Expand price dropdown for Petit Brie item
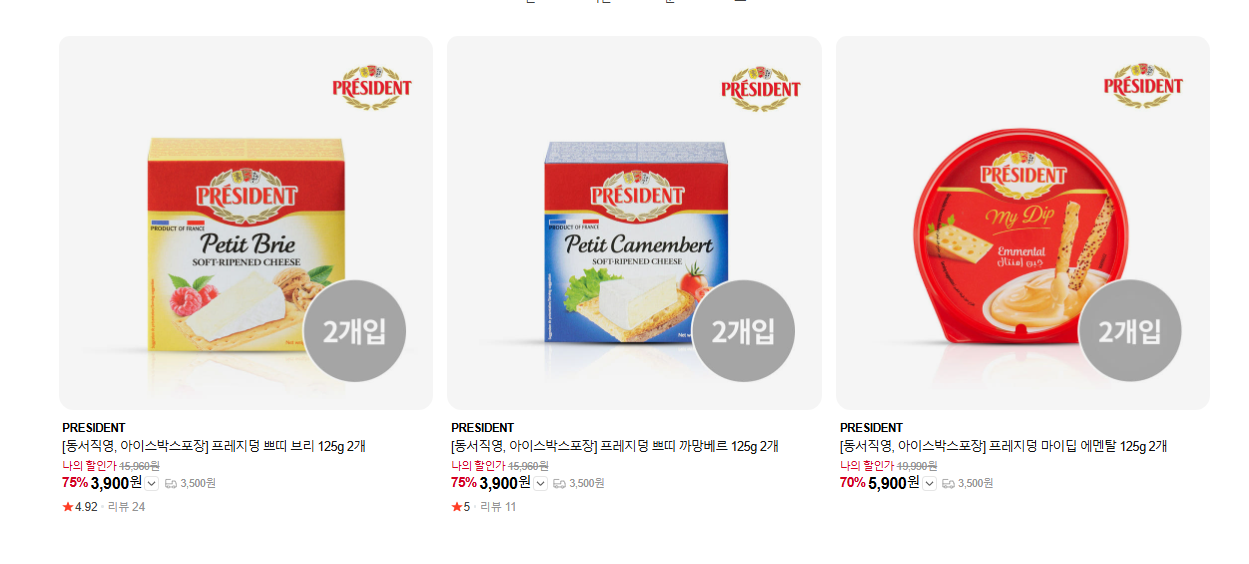The image size is (1249, 564). pos(152,484)
